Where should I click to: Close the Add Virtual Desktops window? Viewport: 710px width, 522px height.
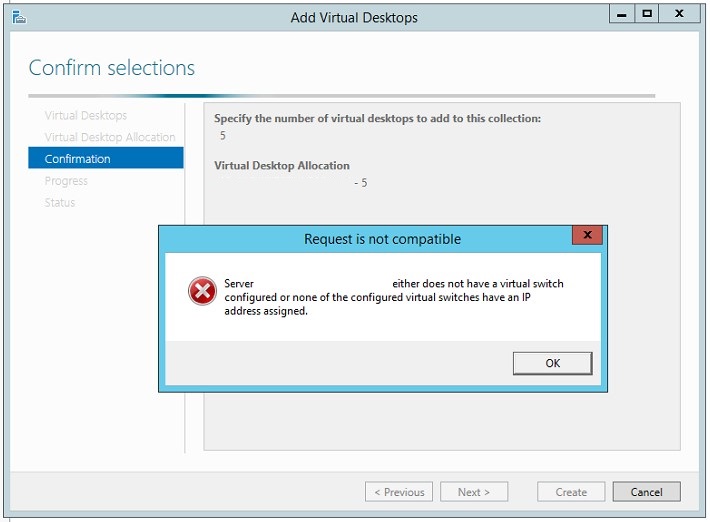tap(679, 14)
